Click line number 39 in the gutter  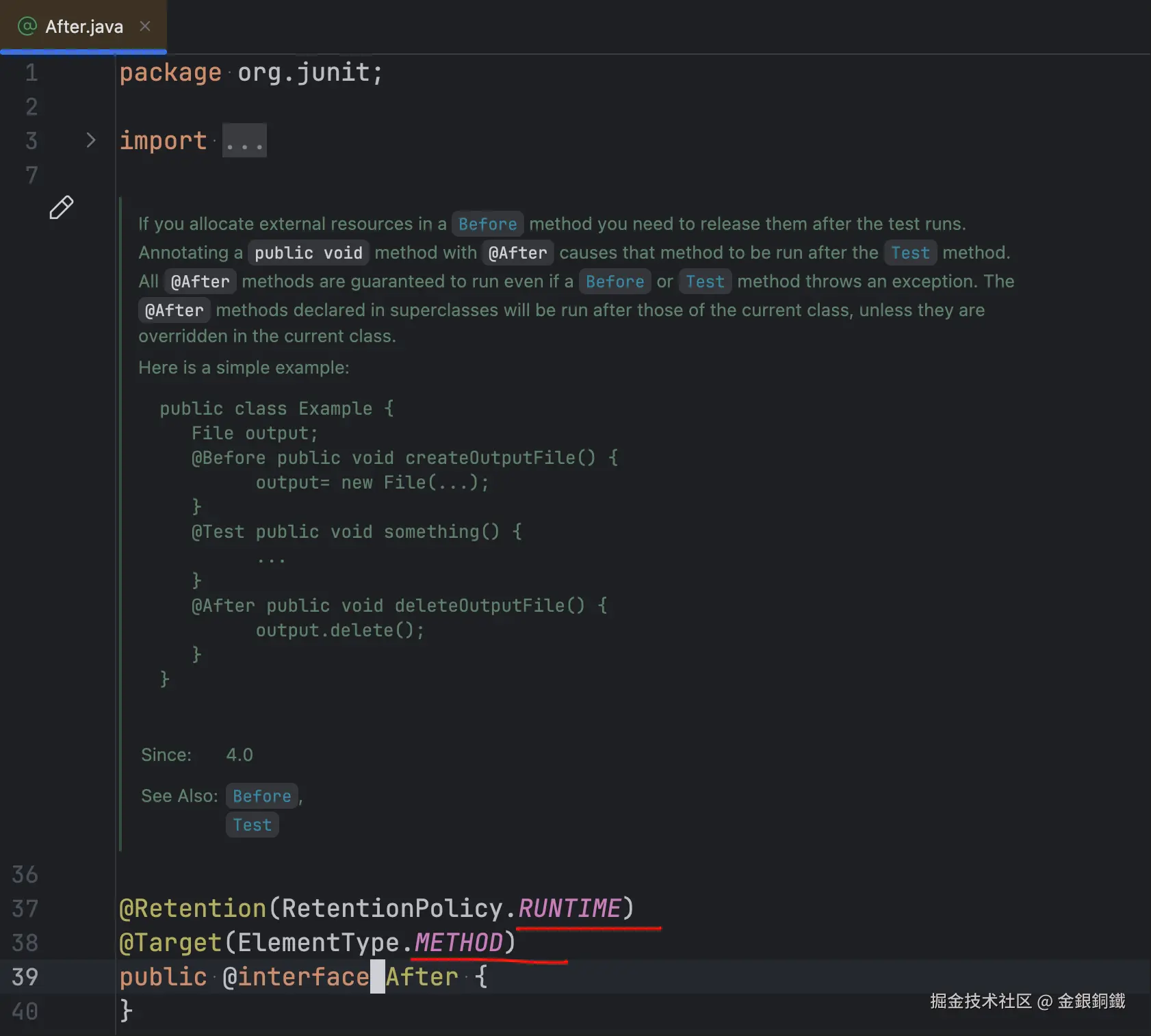tap(25, 976)
